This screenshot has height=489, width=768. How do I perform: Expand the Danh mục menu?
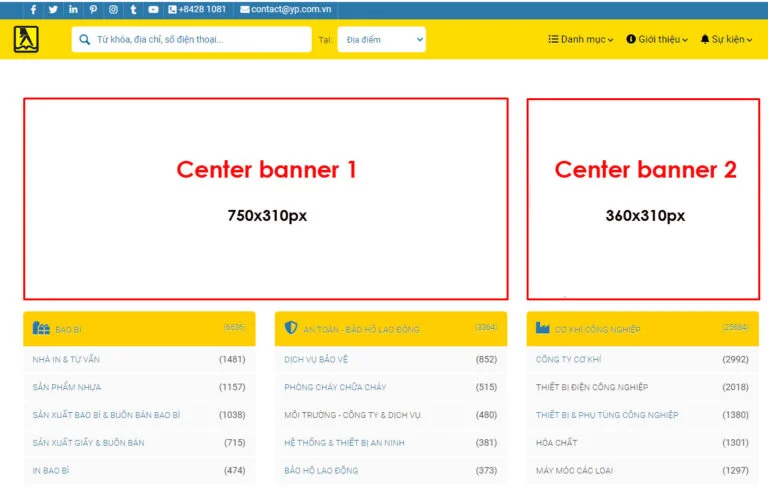pyautogui.click(x=581, y=40)
